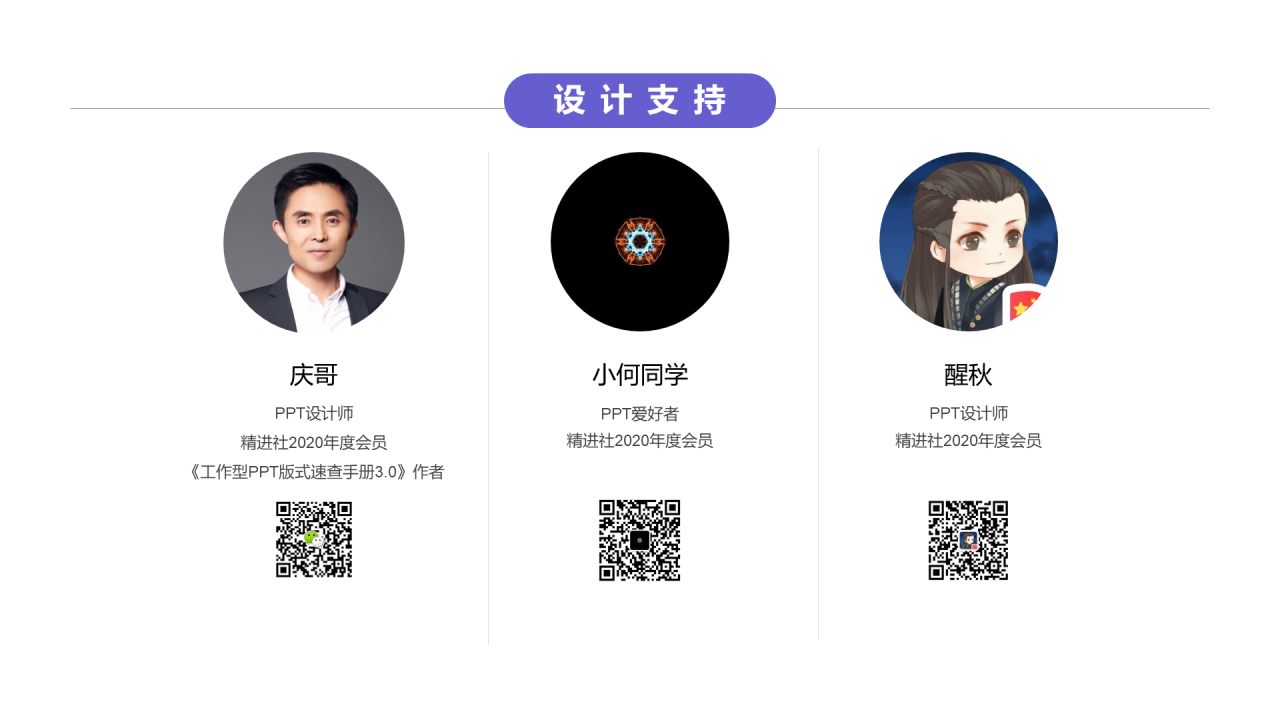Click the green WeChat logo inside 庆哥's QR code

(313, 538)
